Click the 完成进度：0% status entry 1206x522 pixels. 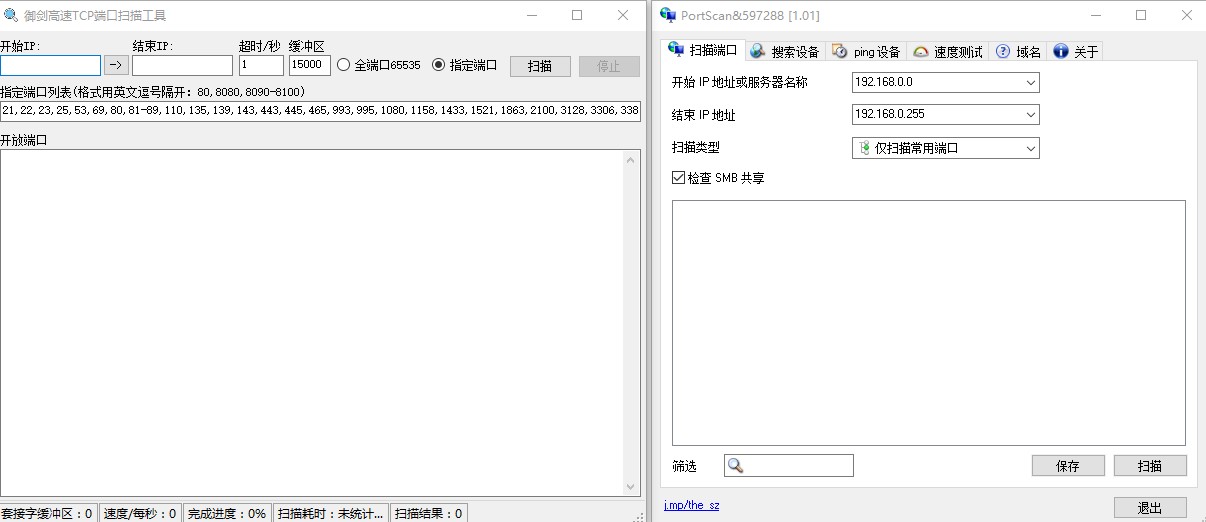tap(227, 513)
